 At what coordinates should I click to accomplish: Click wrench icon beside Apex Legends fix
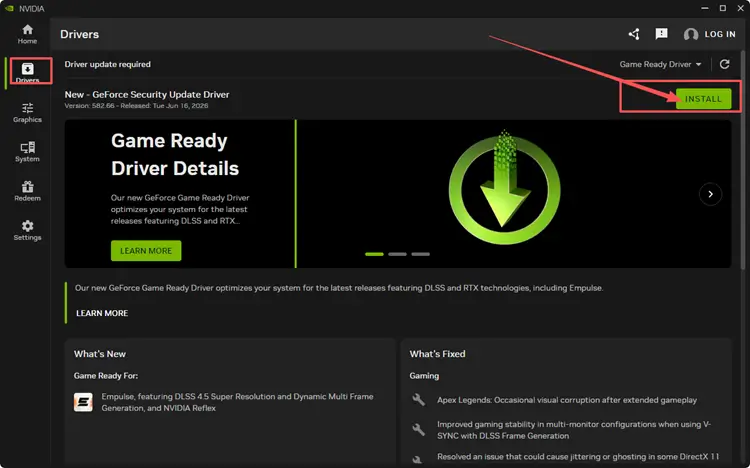click(x=419, y=400)
